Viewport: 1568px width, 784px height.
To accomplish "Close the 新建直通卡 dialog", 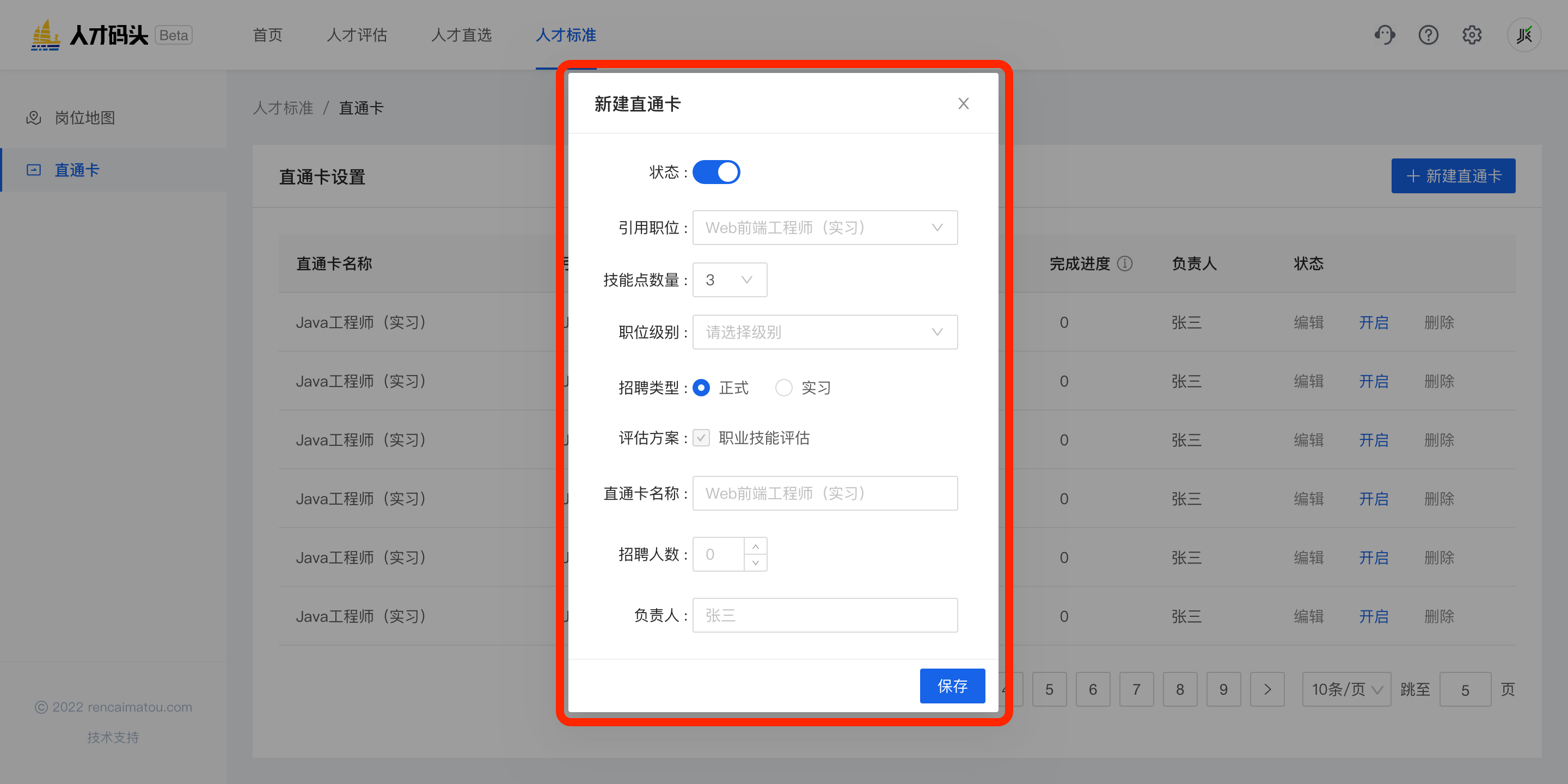I will 963,103.
